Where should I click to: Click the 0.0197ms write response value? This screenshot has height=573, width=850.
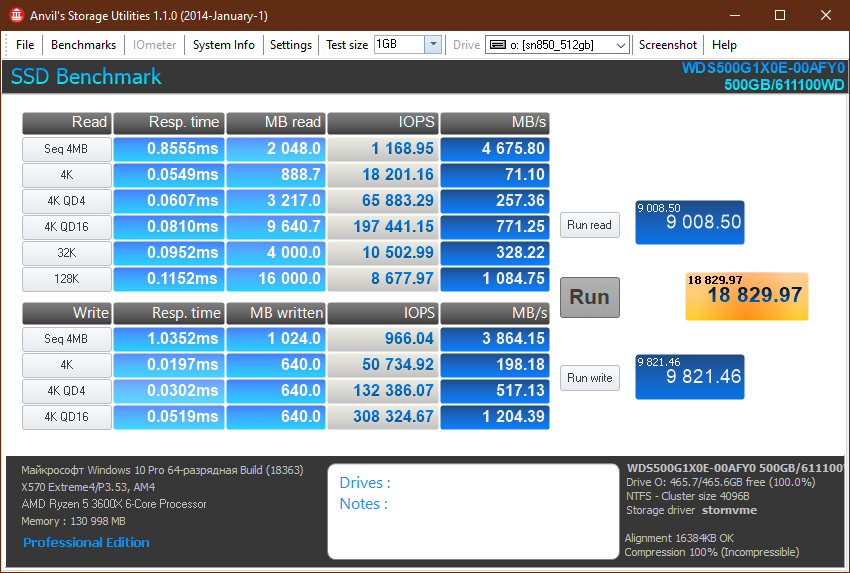point(169,365)
